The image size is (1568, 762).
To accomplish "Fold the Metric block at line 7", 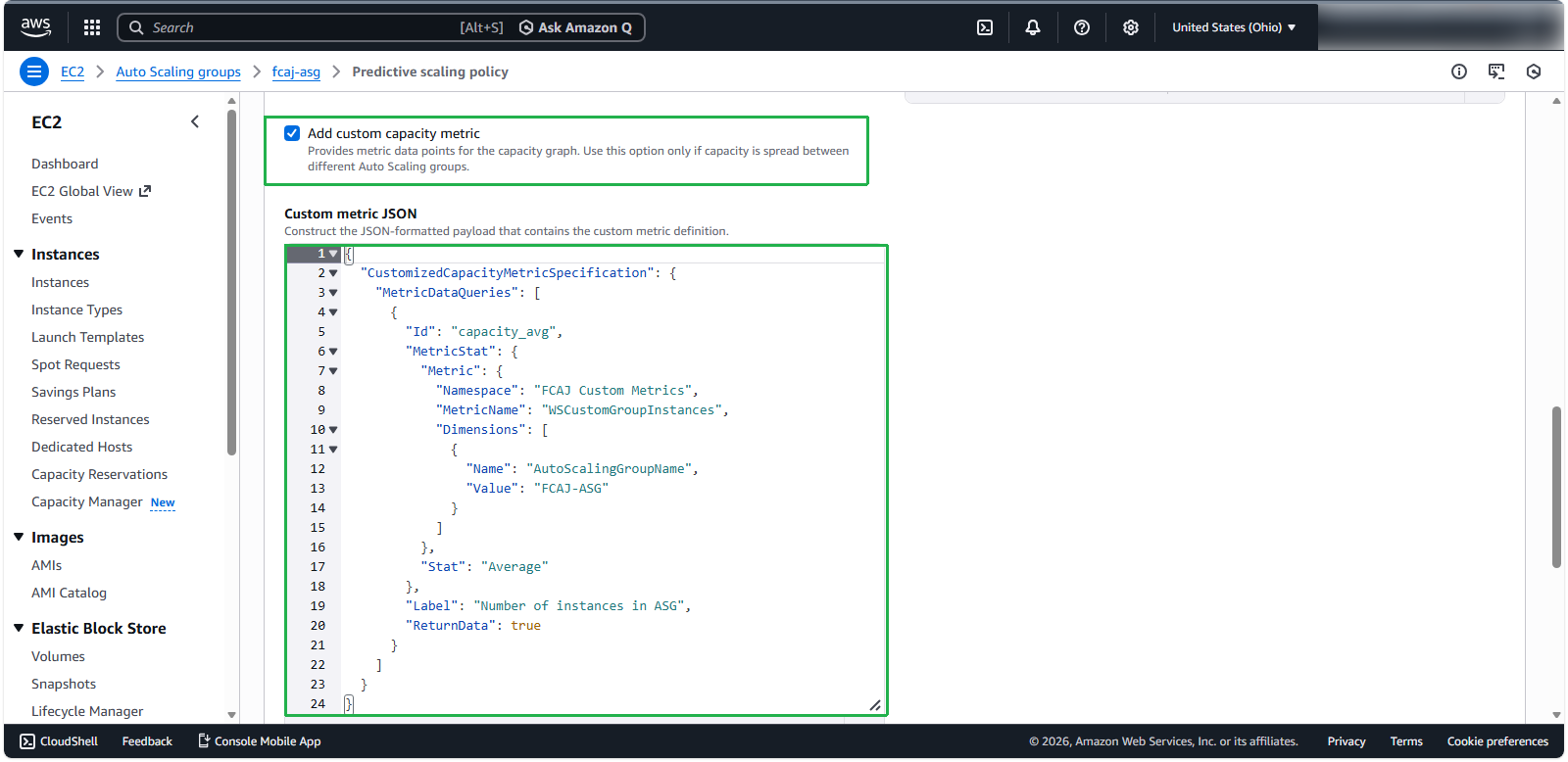I will 333,371.
